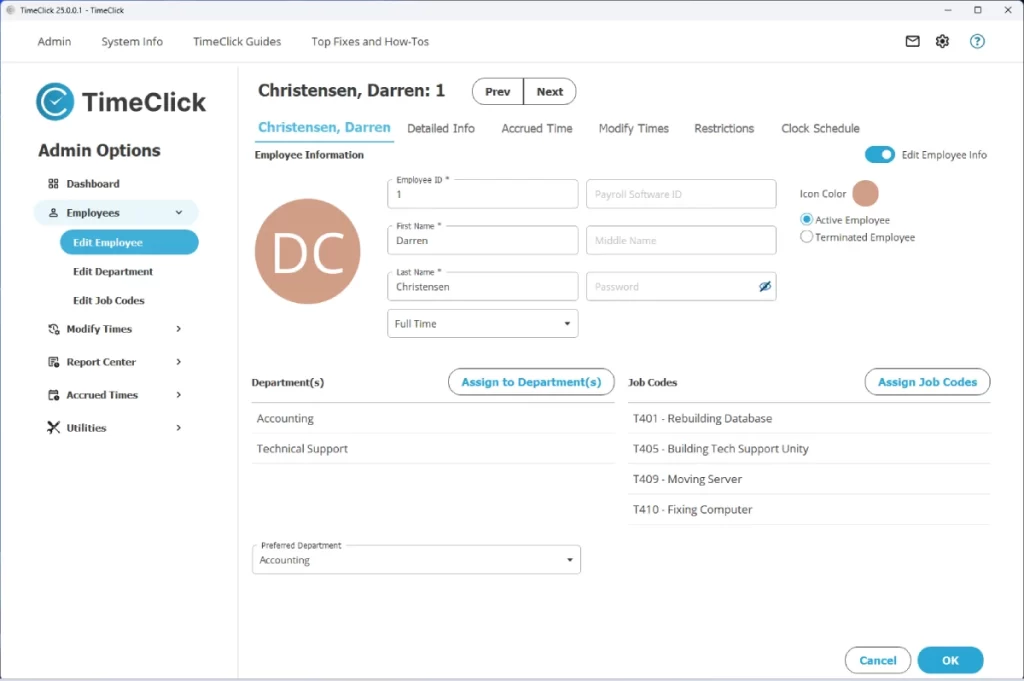Image resolution: width=1024 pixels, height=681 pixels.
Task: Open the System Info menu
Action: coord(132,42)
